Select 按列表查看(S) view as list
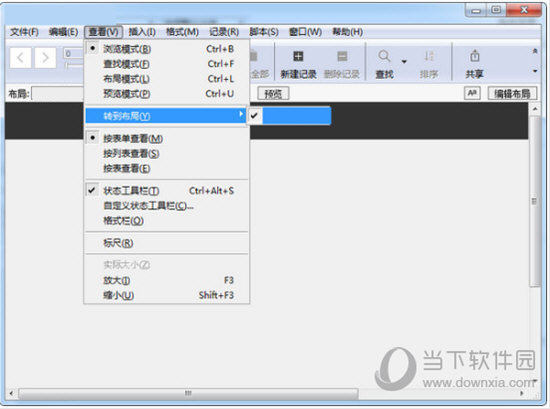Image resolution: width=550 pixels, height=409 pixels. [x=167, y=154]
